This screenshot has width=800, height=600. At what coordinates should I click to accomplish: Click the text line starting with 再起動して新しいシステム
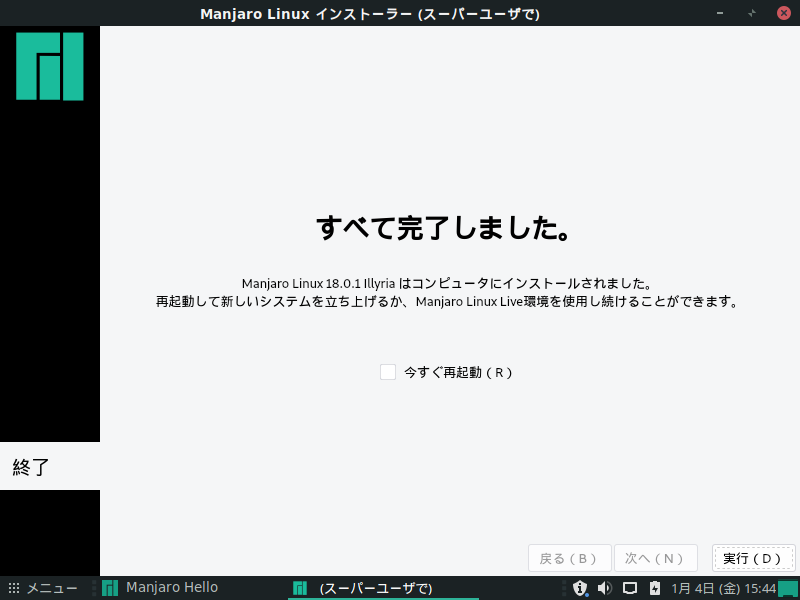(447, 302)
